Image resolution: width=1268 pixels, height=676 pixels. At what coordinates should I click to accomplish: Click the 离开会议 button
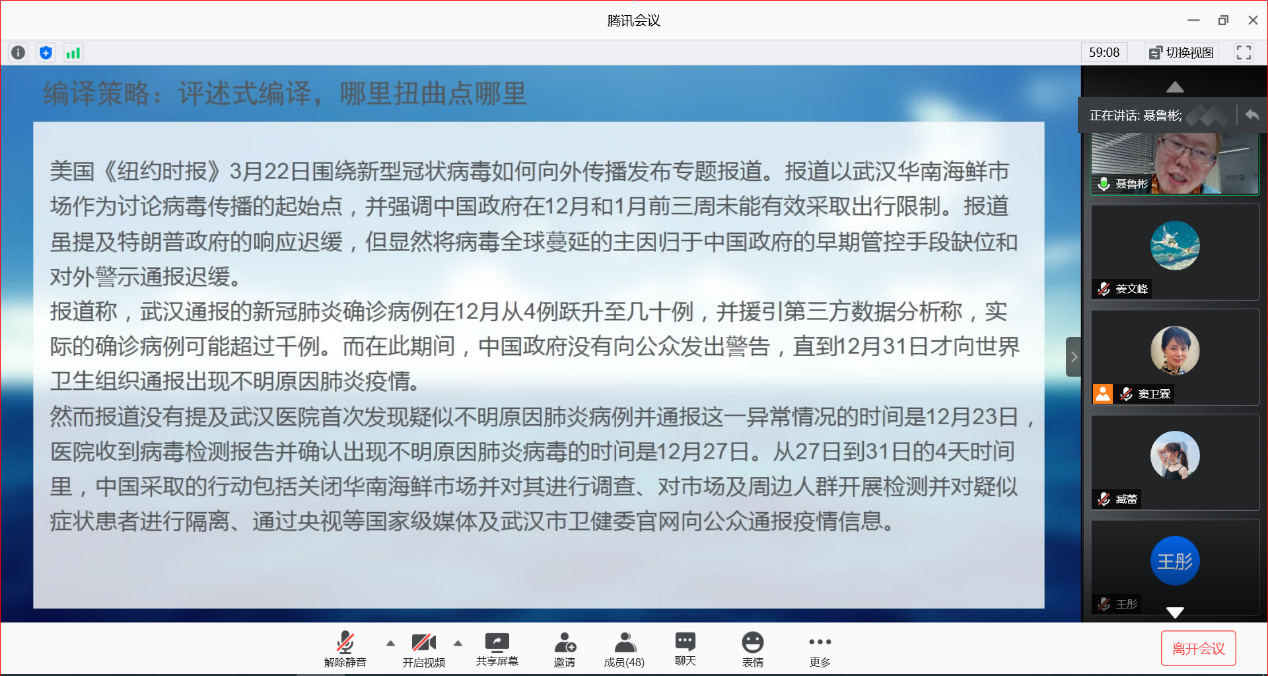tap(1198, 648)
